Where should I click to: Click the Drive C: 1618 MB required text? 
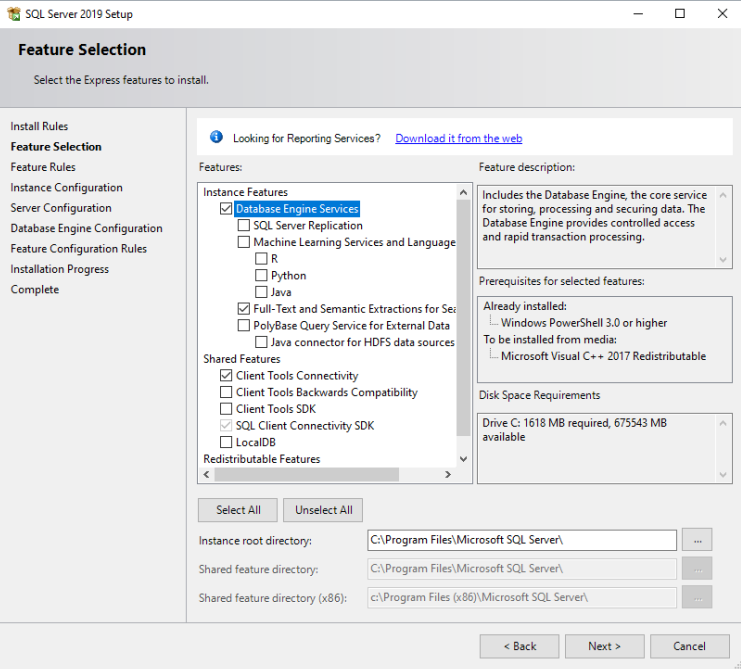tap(574, 429)
